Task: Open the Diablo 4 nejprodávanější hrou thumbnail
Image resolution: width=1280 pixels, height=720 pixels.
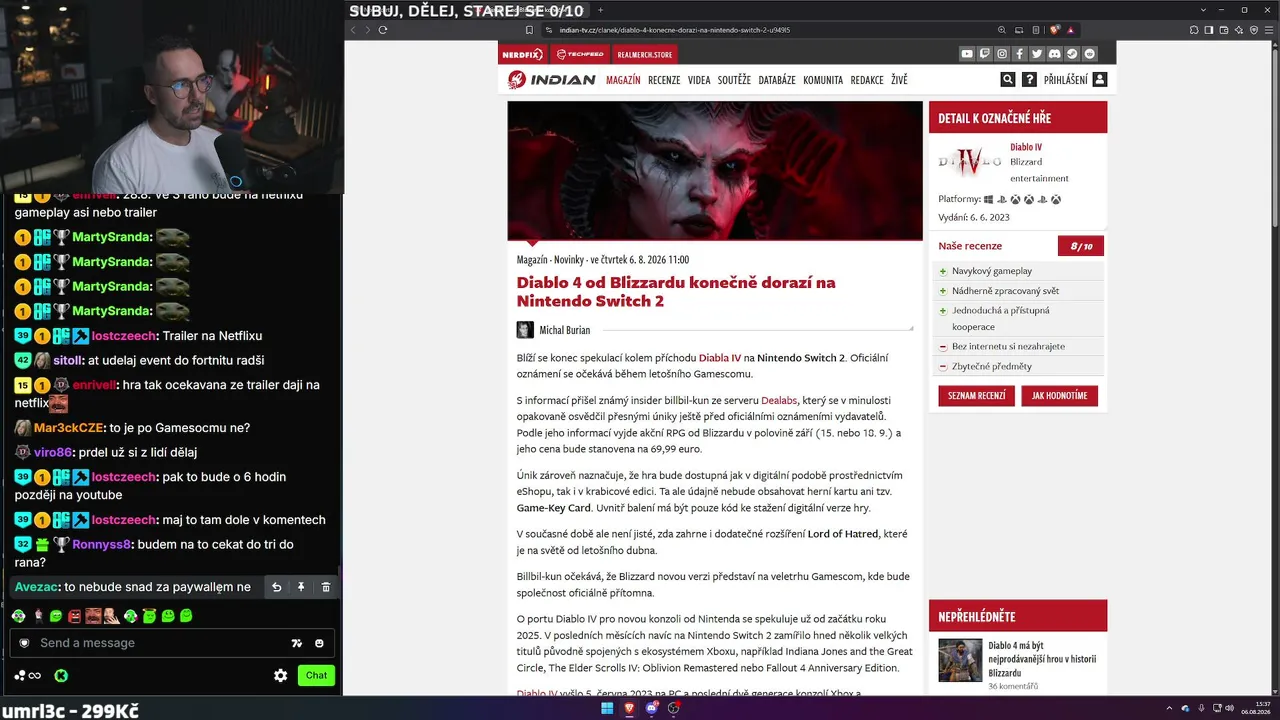Action: [x=960, y=660]
